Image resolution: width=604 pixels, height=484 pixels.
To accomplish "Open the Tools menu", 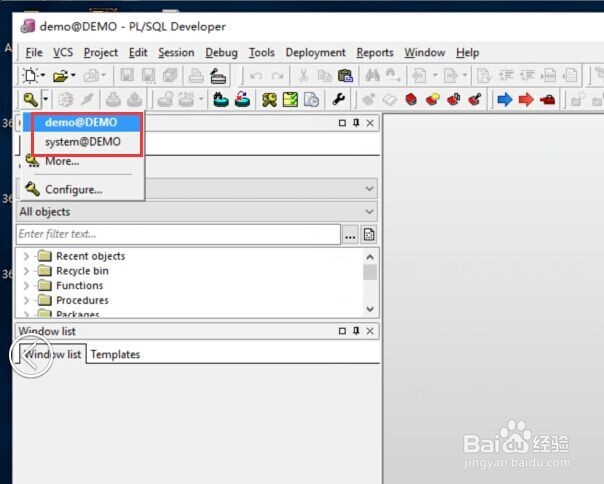I will click(262, 52).
